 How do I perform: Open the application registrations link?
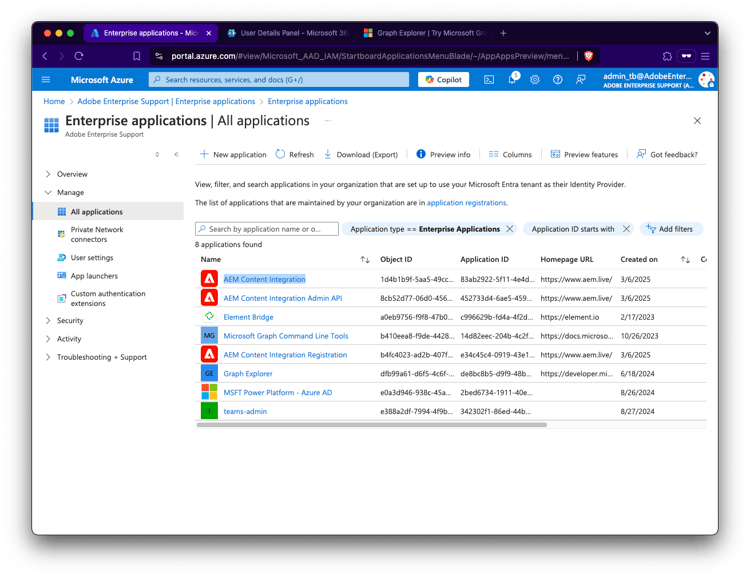coord(466,202)
